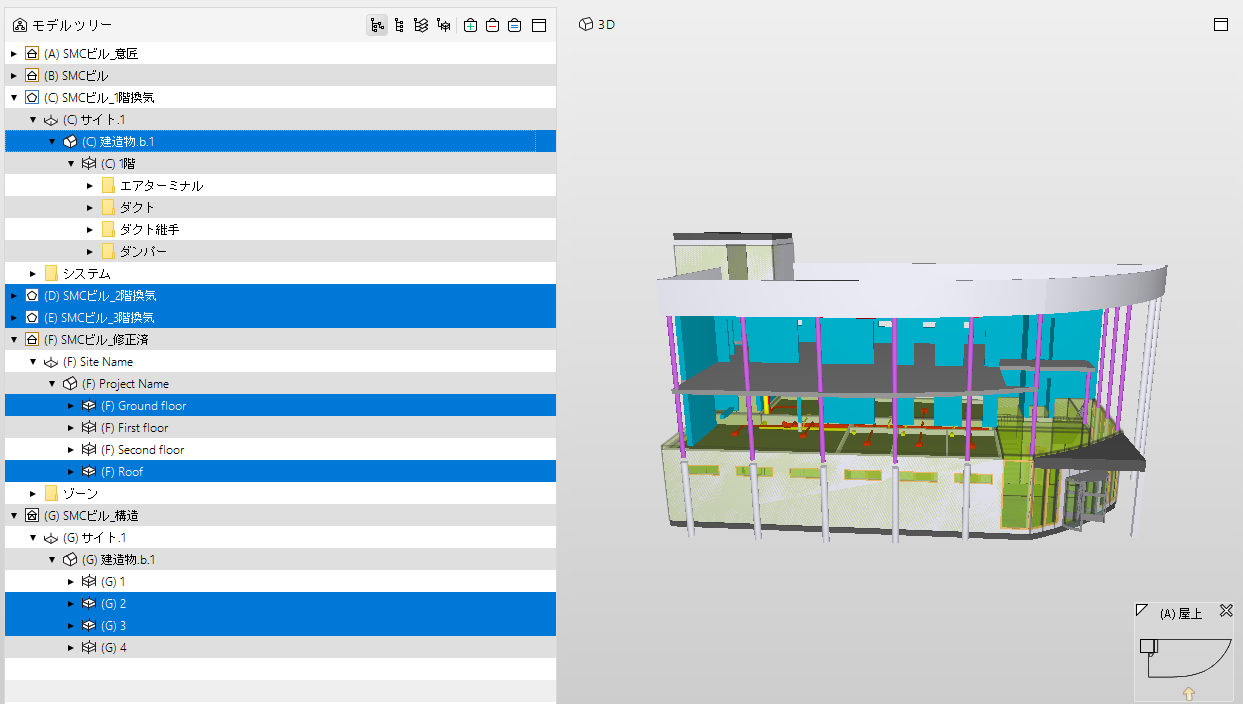Viewport: 1243px width, 704px height.
Task: Select the (G) サイト.1 row
Action: click(280, 537)
